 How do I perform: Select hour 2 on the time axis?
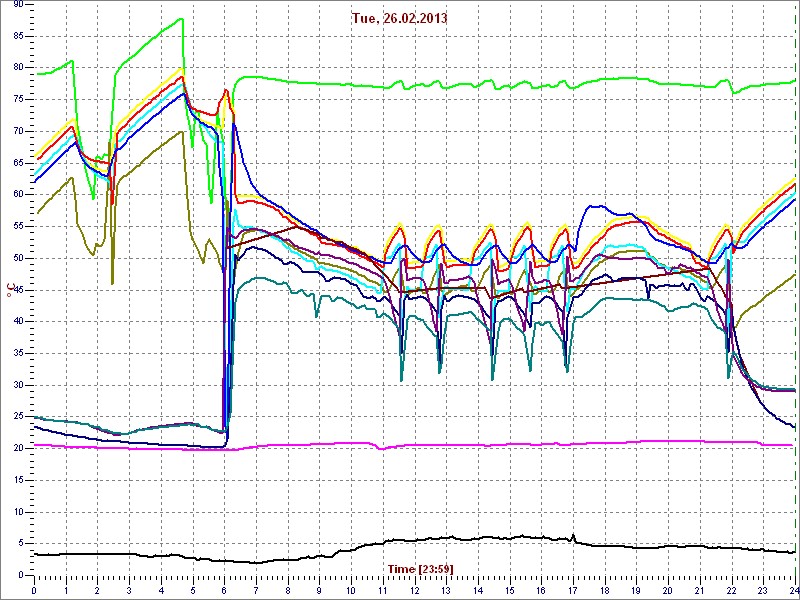coord(97,590)
